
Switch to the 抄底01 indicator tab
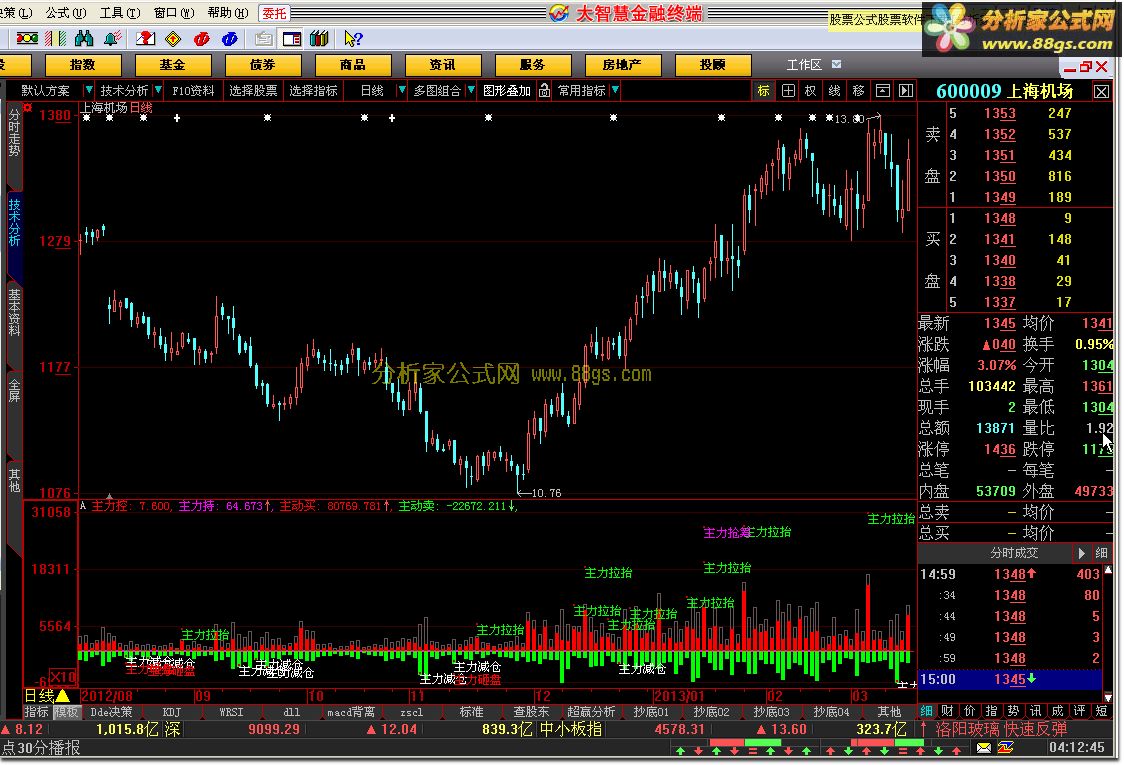[x=651, y=712]
